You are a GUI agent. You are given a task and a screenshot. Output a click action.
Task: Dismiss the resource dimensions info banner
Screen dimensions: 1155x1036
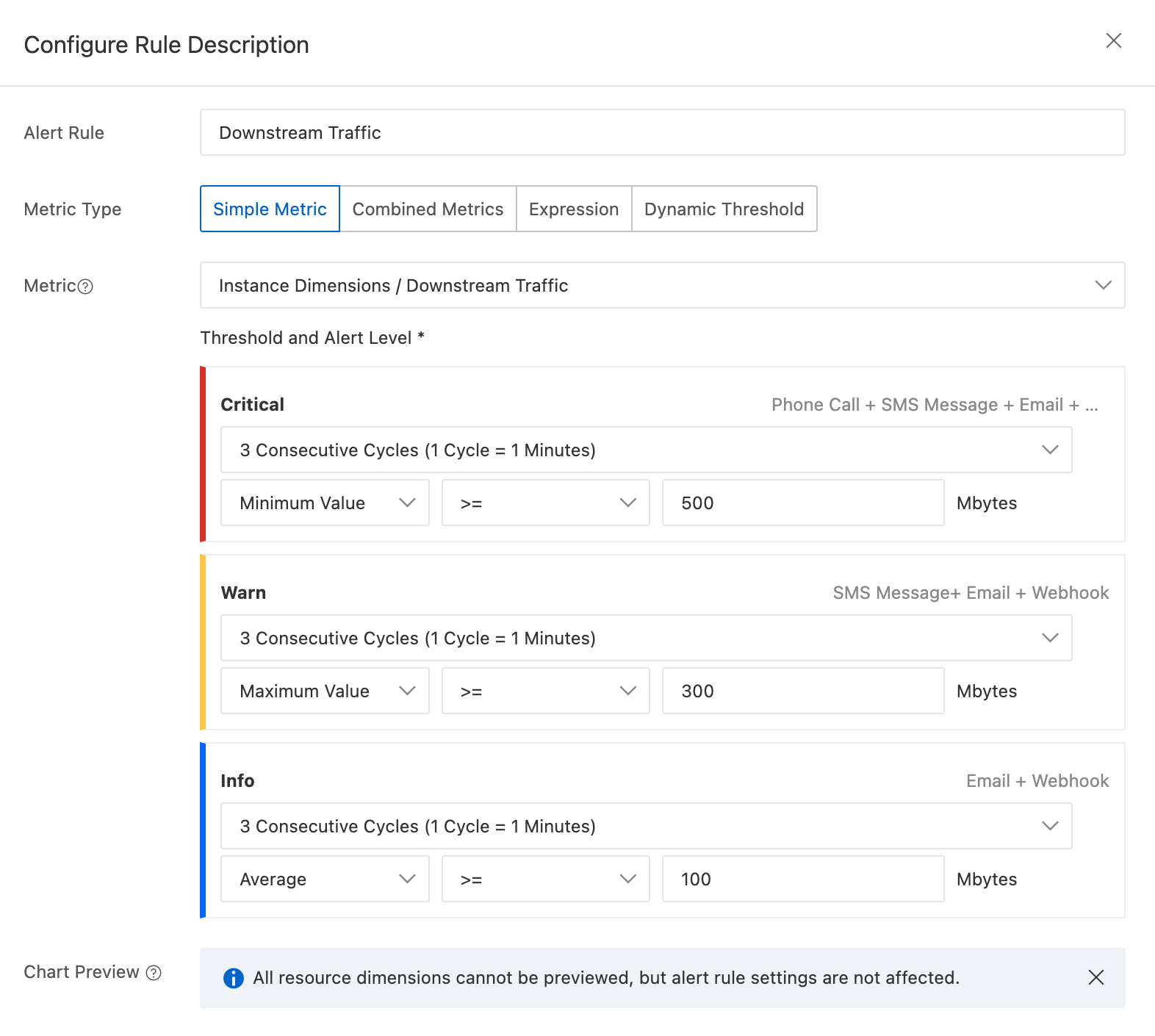pyautogui.click(x=1095, y=977)
